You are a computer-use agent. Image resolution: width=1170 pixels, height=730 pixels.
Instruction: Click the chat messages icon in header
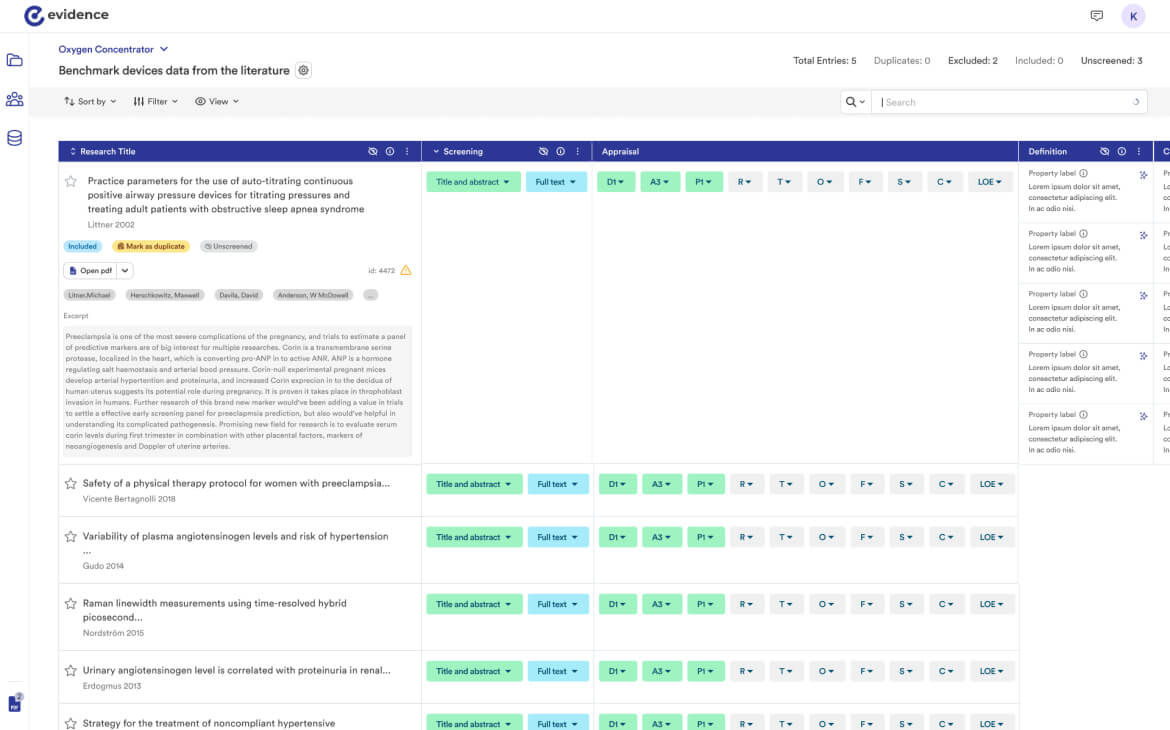click(1096, 16)
